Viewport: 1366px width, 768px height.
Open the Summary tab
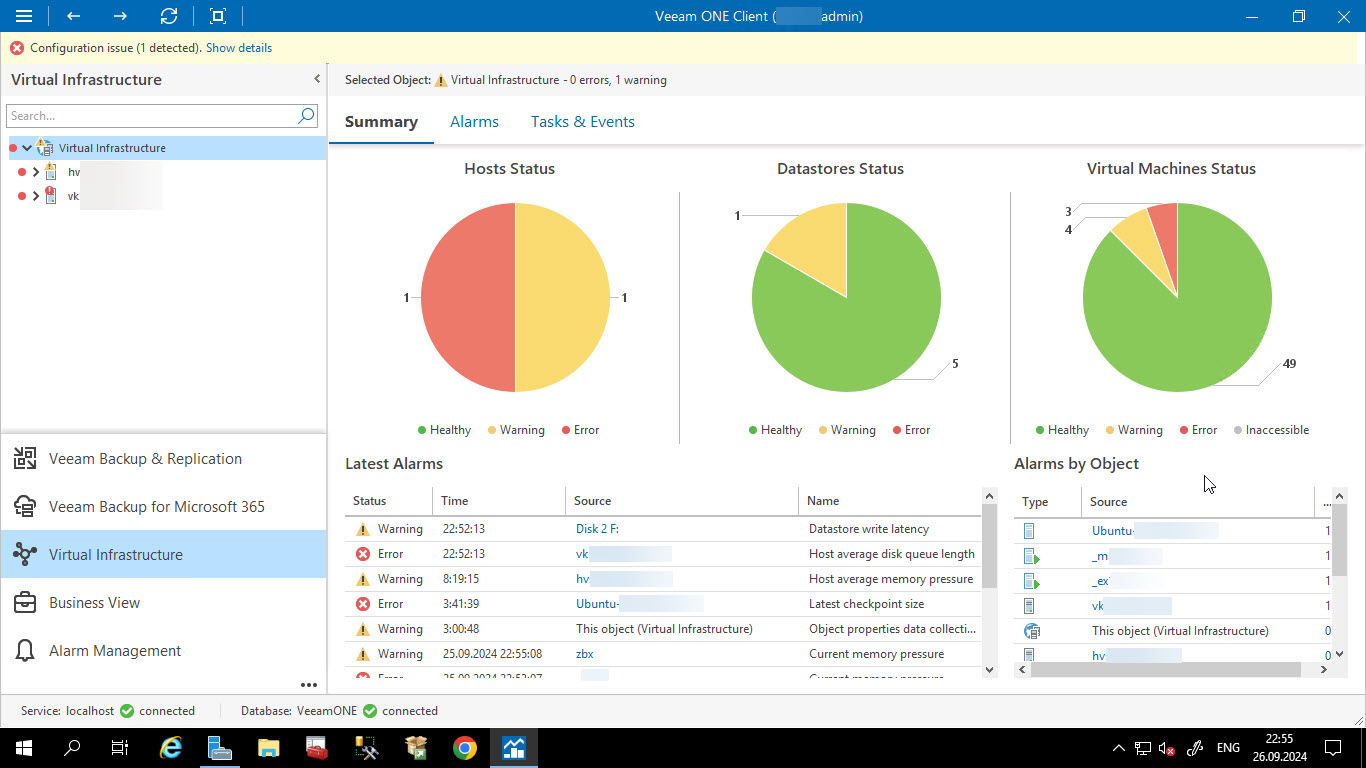point(381,122)
